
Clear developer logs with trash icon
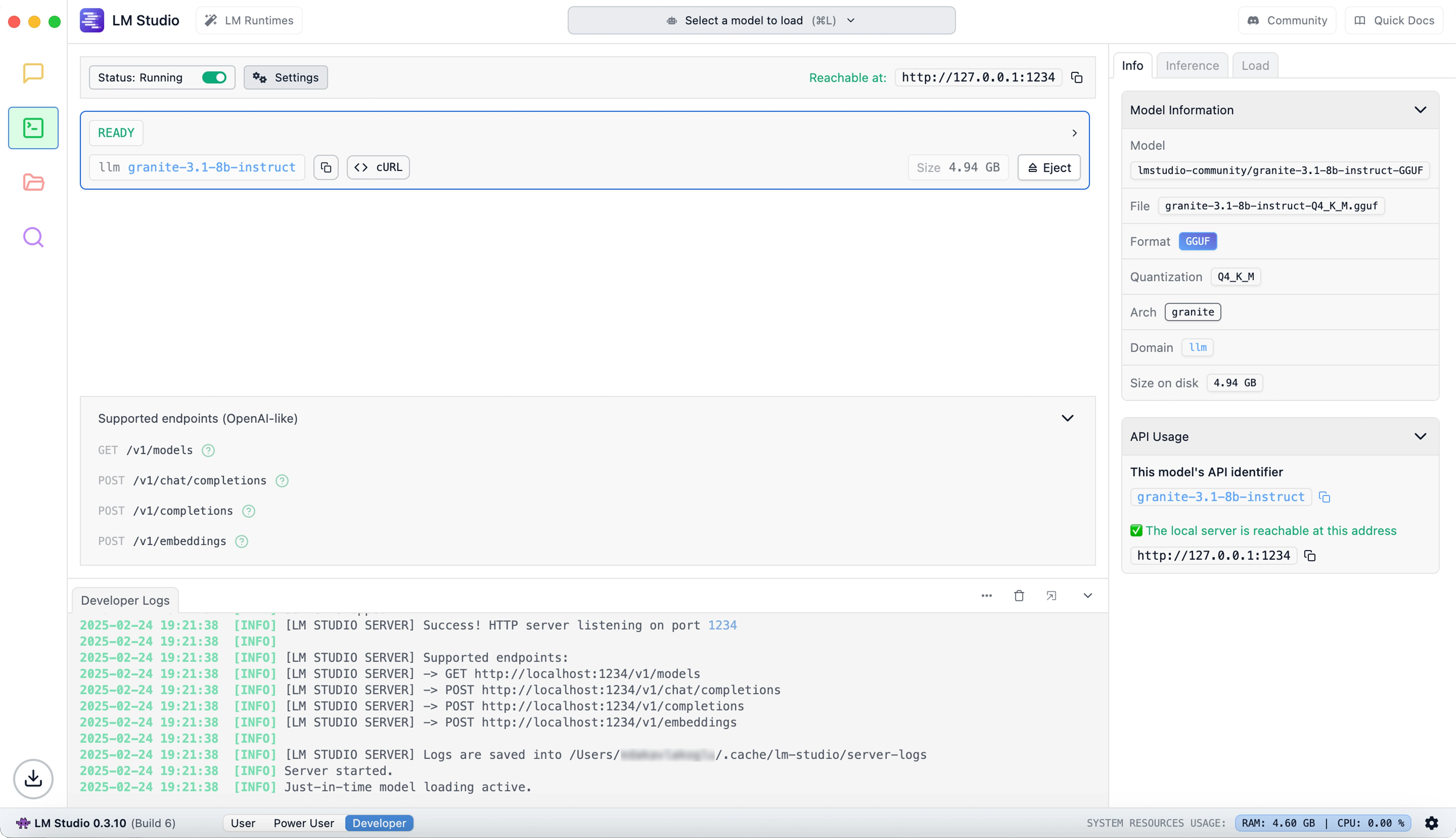pos(1019,596)
